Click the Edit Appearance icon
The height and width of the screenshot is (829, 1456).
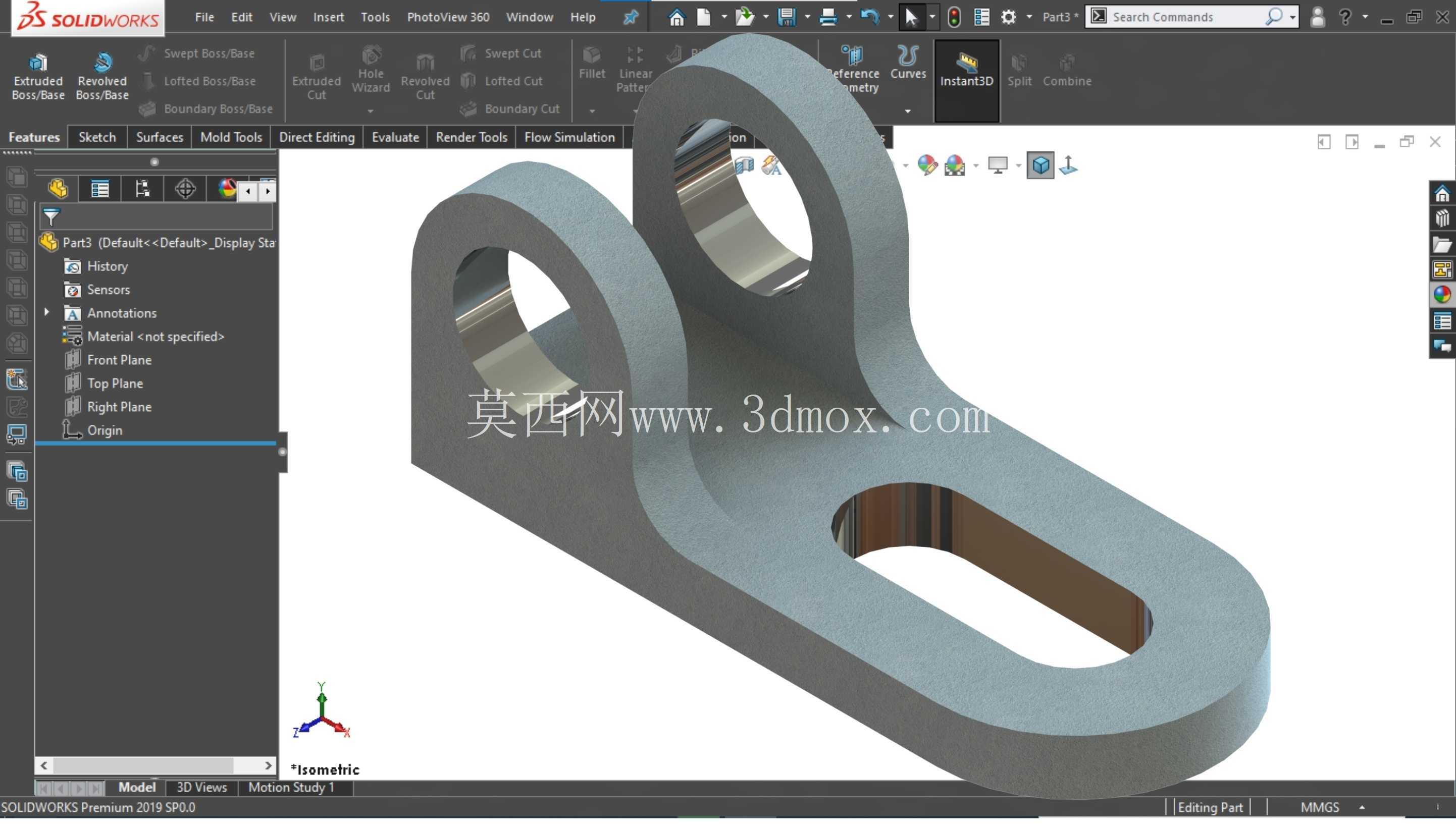[927, 165]
